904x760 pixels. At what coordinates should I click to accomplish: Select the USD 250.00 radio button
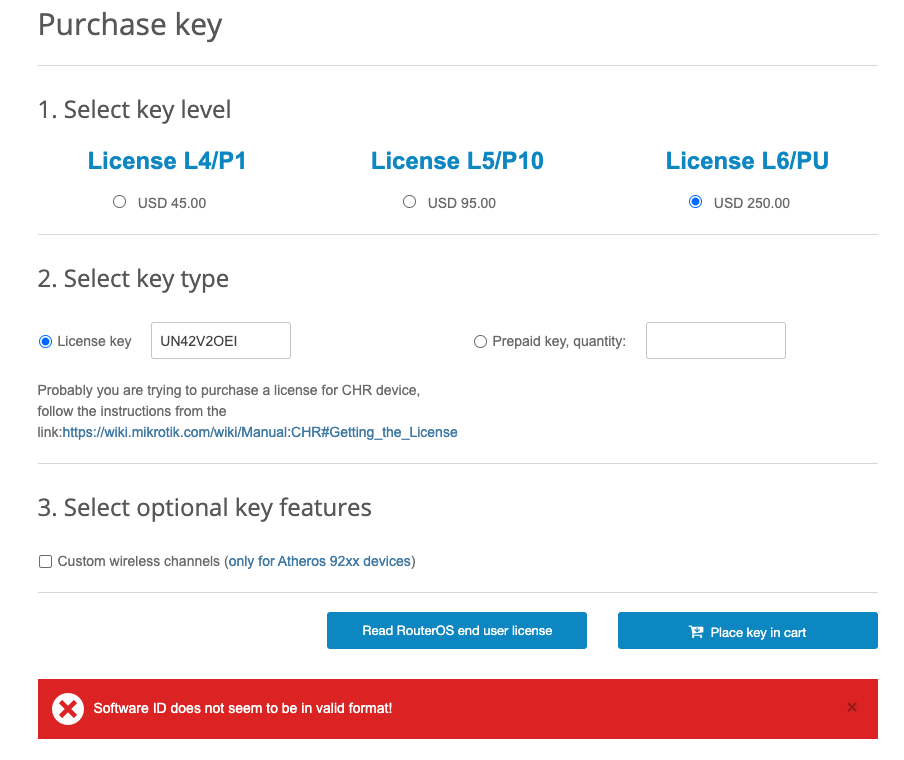coord(696,202)
